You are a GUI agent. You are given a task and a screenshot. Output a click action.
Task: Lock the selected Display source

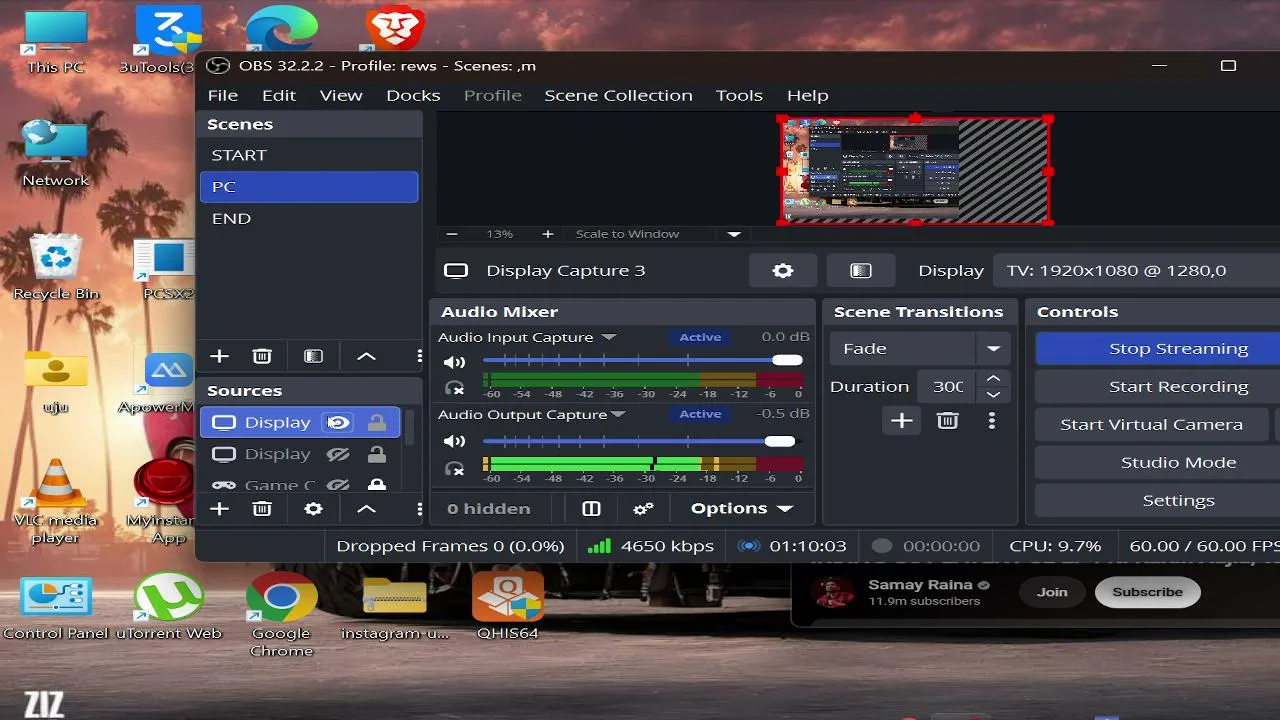[377, 423]
